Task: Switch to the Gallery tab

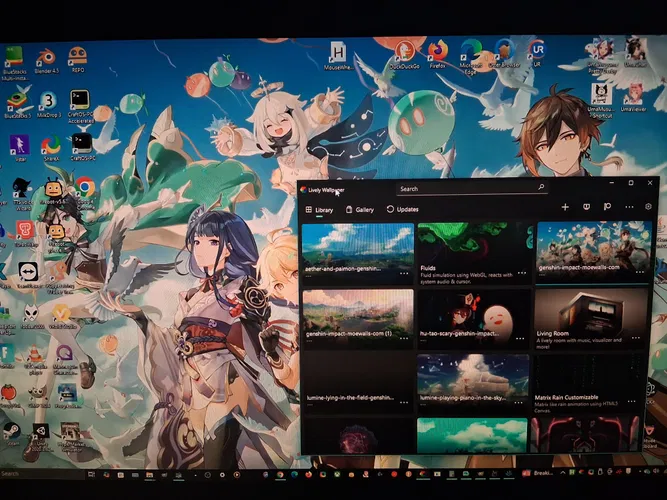Action: click(x=360, y=209)
